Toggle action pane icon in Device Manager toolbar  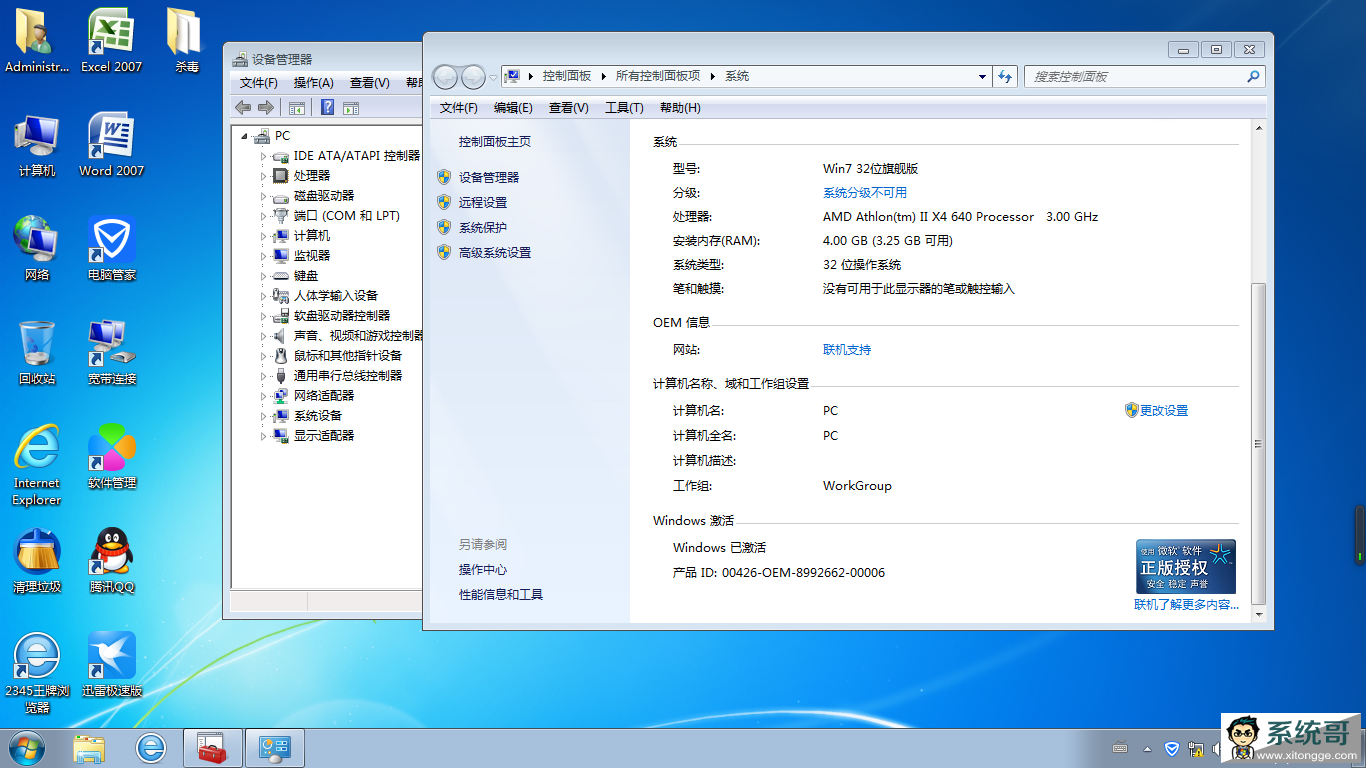tap(351, 108)
